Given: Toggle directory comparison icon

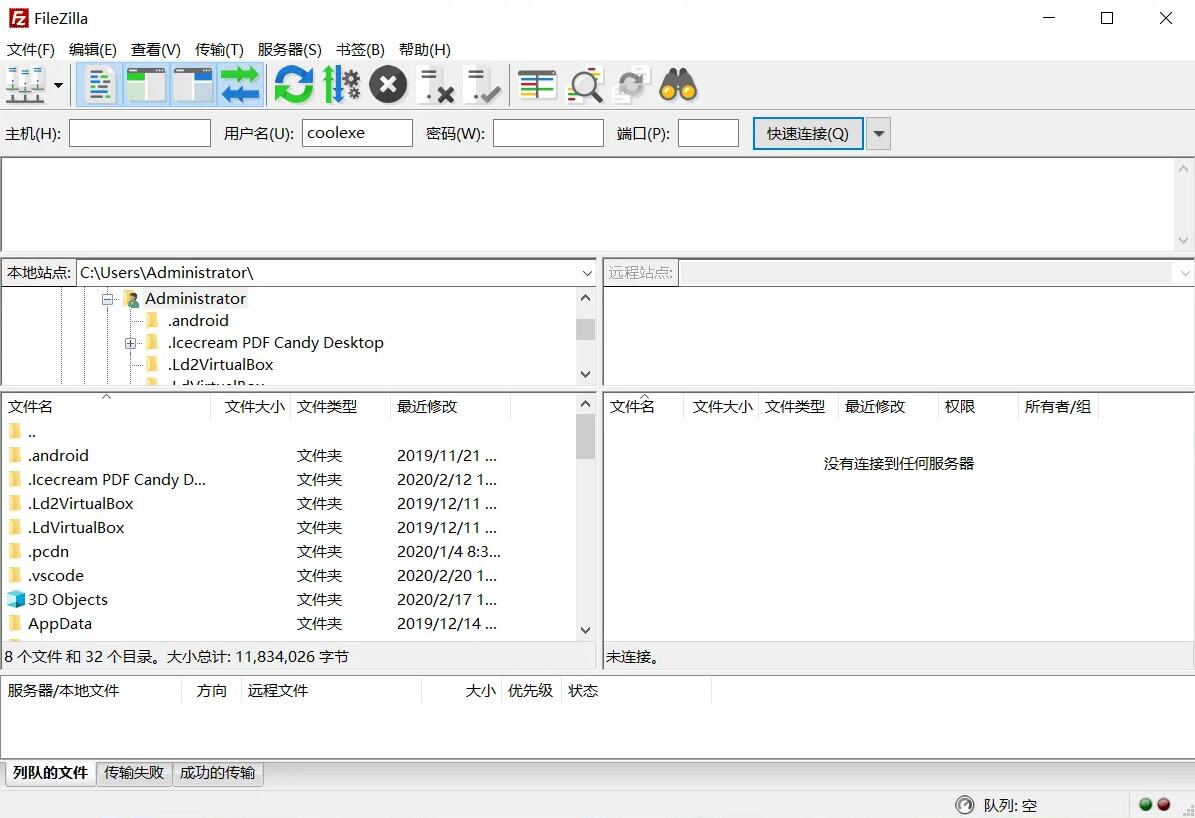Looking at the screenshot, I should click(x=585, y=85).
